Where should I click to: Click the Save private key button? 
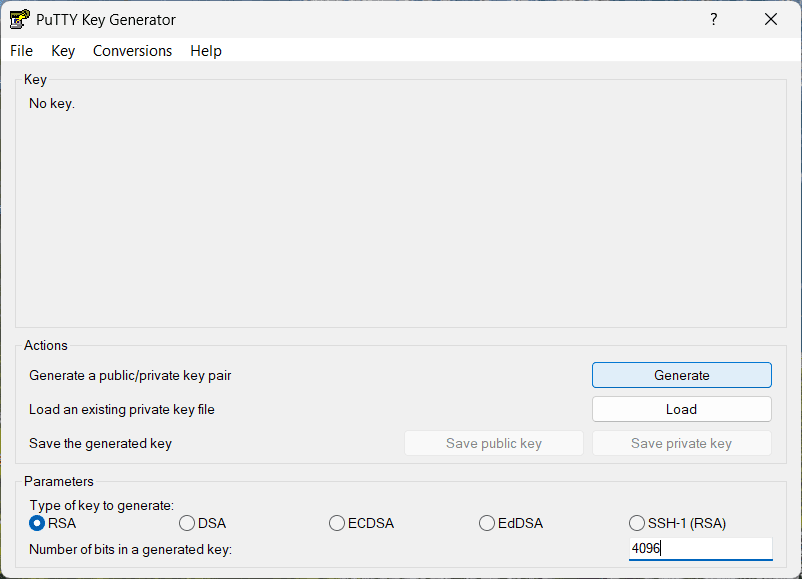coord(682,443)
